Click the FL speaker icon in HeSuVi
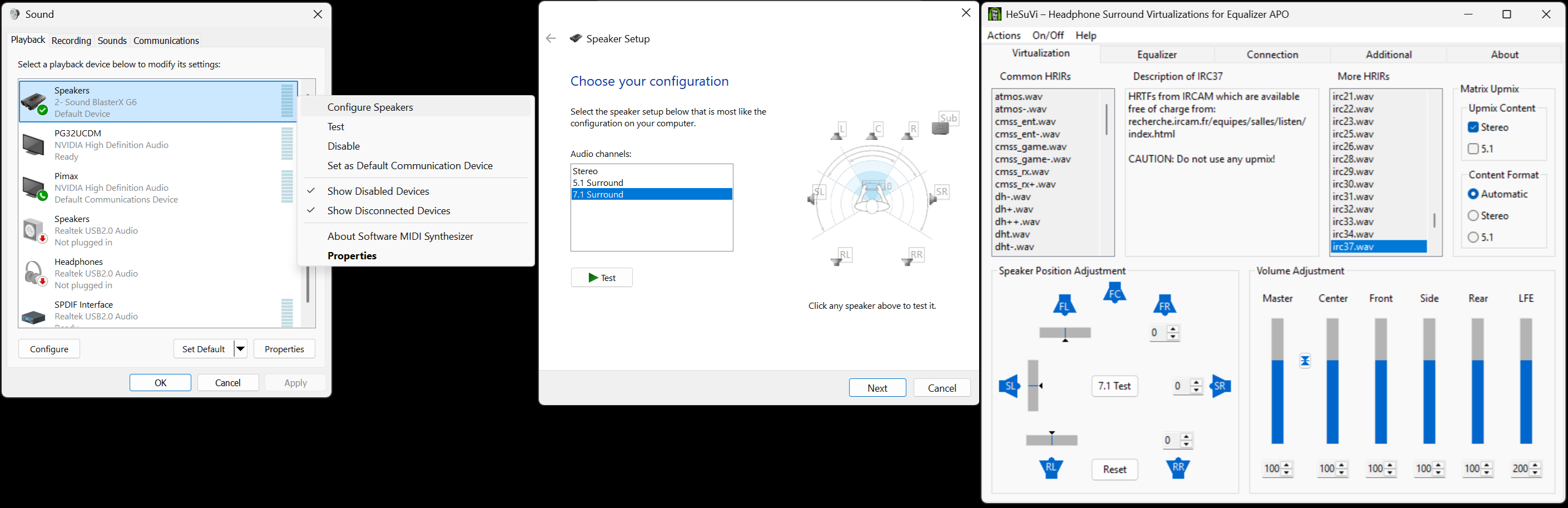1568x508 pixels. [1065, 305]
